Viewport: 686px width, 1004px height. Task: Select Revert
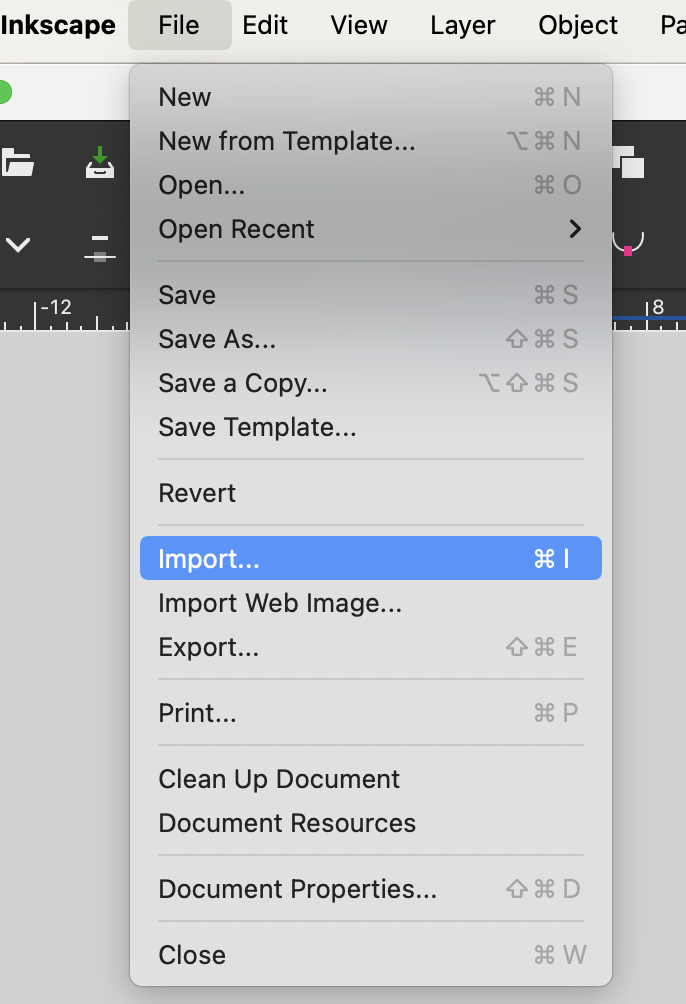tap(371, 493)
